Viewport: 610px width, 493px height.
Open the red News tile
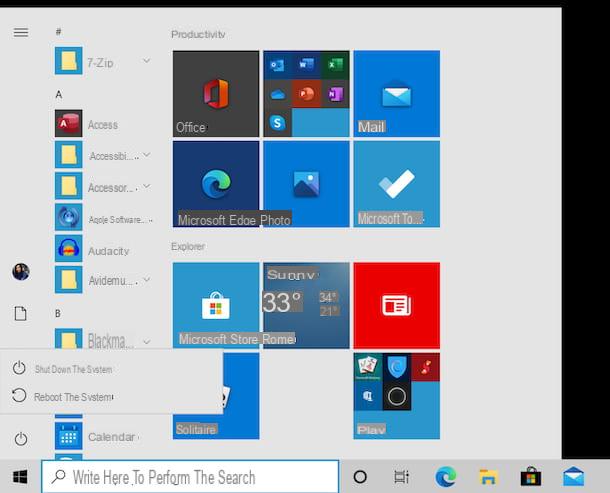click(x=396, y=305)
